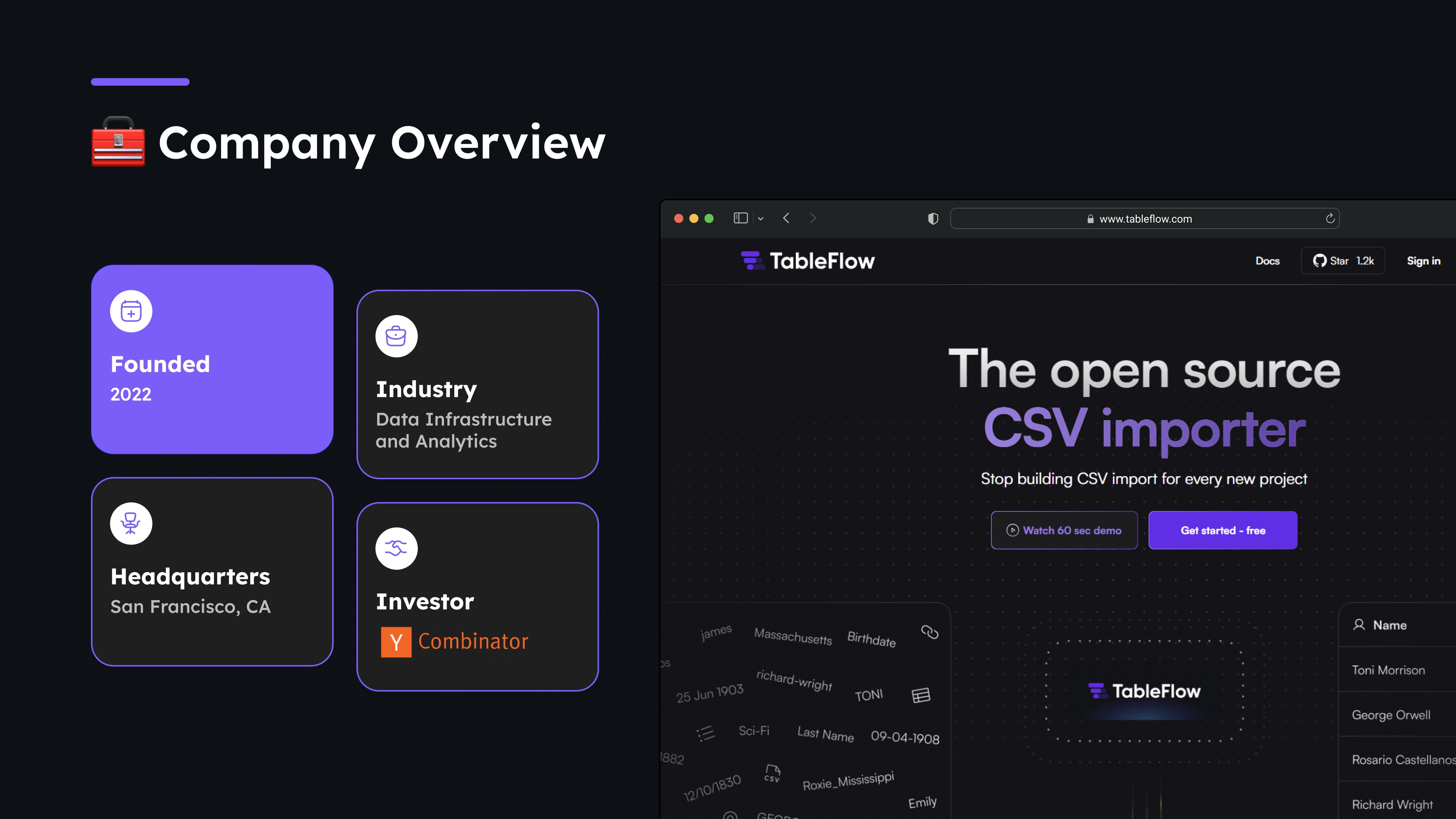Click the GitHub Star 1.2k button
Screen dimensions: 1456x819
pyautogui.click(x=1342, y=260)
